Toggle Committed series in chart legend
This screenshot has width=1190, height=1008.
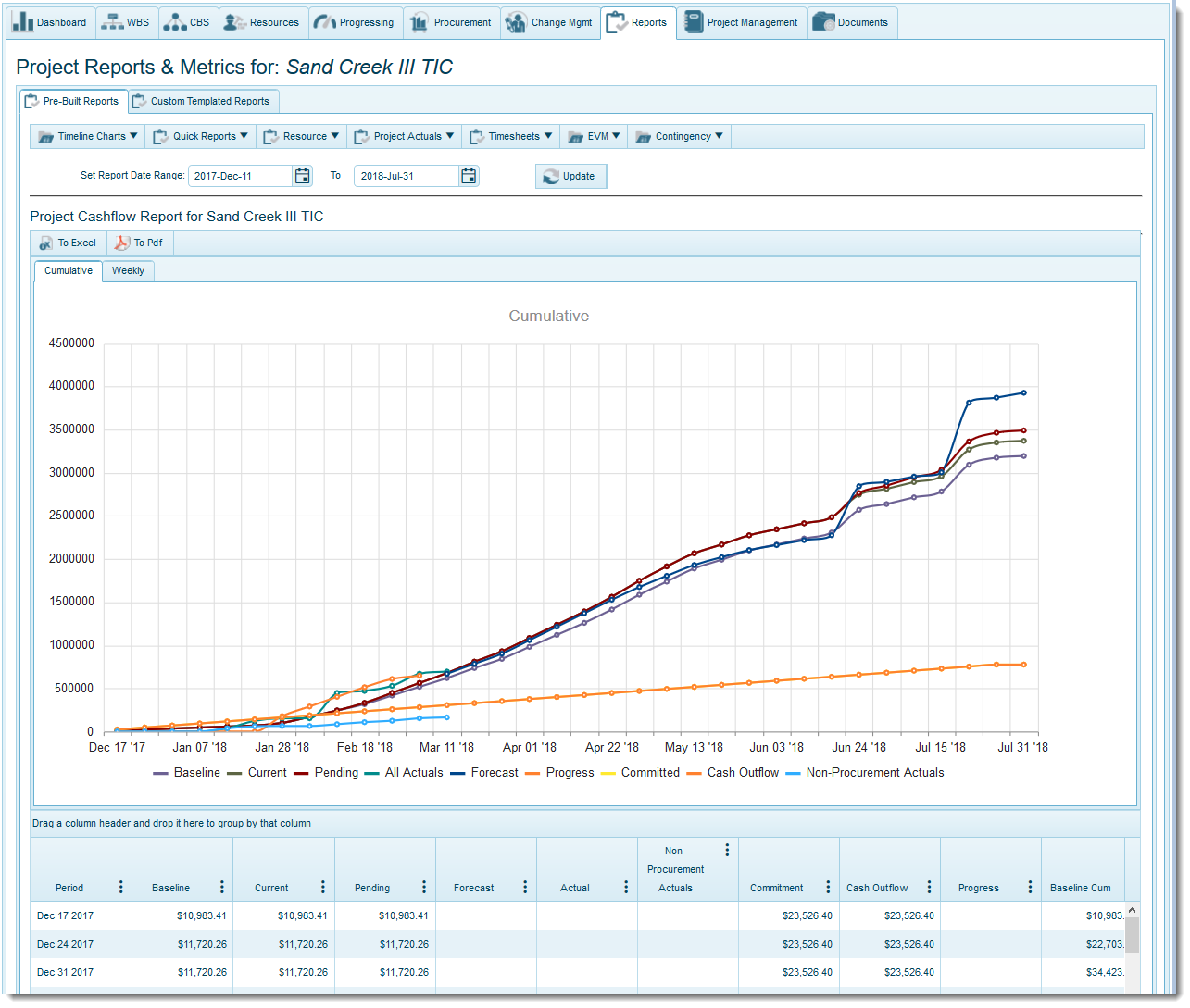(640, 773)
